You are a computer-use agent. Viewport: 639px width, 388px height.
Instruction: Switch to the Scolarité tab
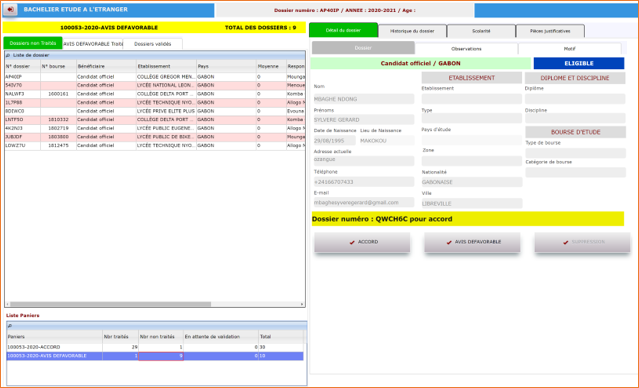tap(481, 31)
